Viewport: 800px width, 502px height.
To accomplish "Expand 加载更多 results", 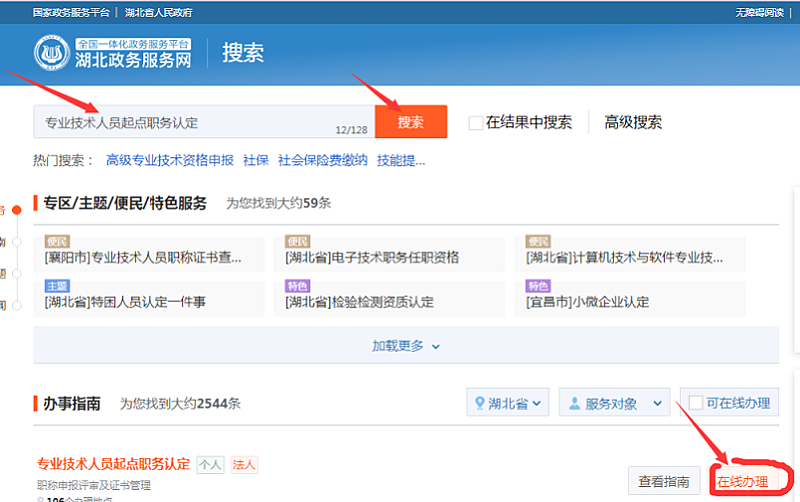I will click(x=406, y=345).
